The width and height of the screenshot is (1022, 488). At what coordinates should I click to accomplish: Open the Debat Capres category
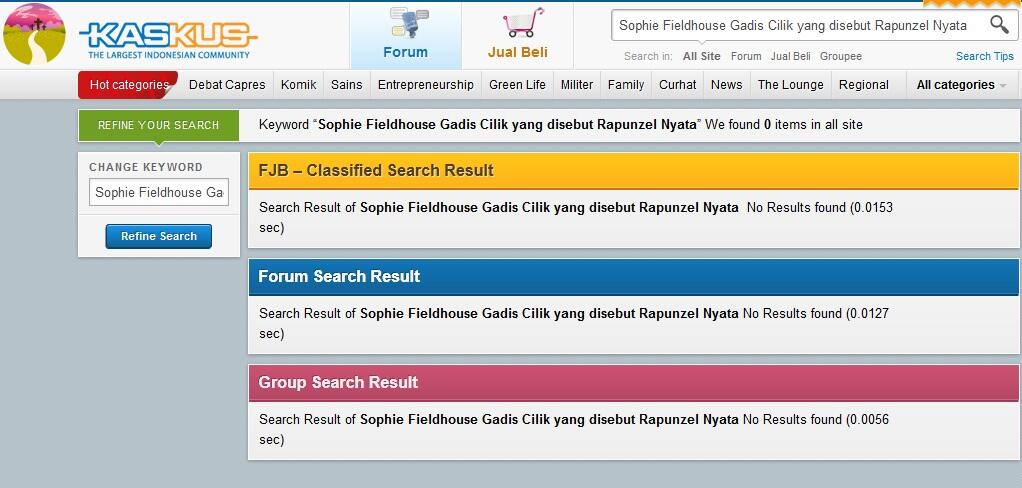point(227,85)
